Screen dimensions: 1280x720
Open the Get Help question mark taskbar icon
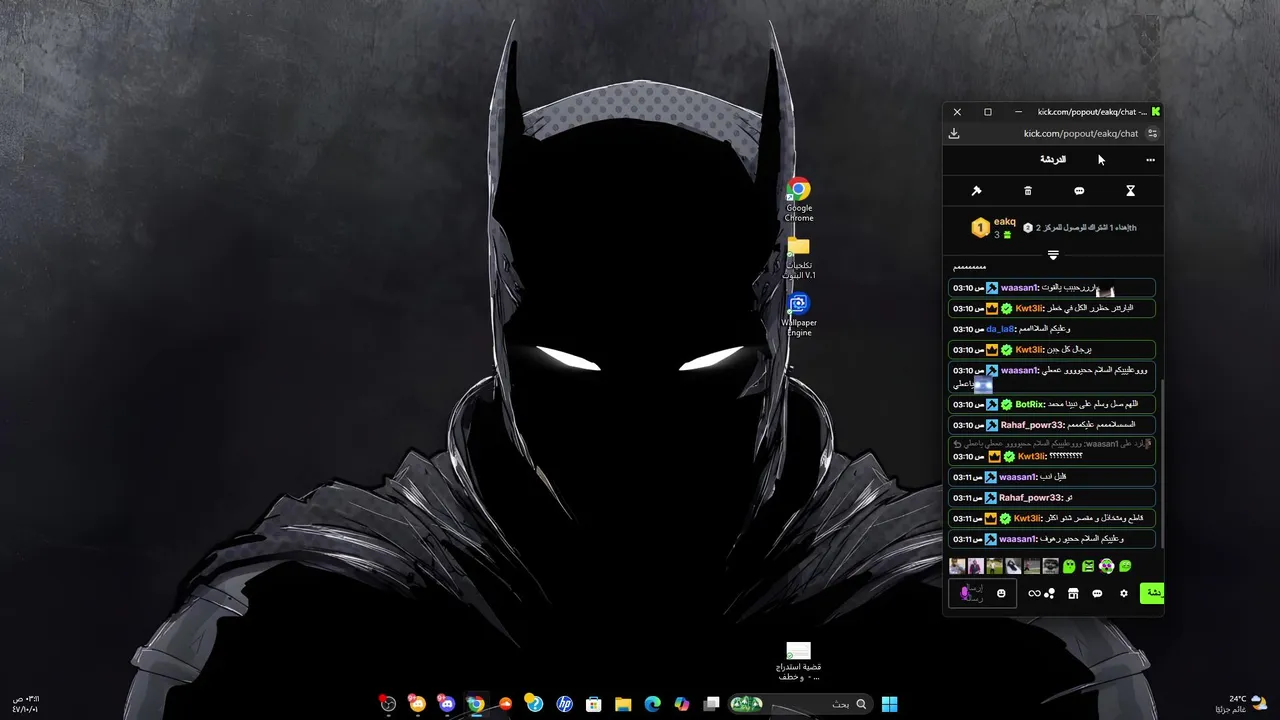pos(535,704)
